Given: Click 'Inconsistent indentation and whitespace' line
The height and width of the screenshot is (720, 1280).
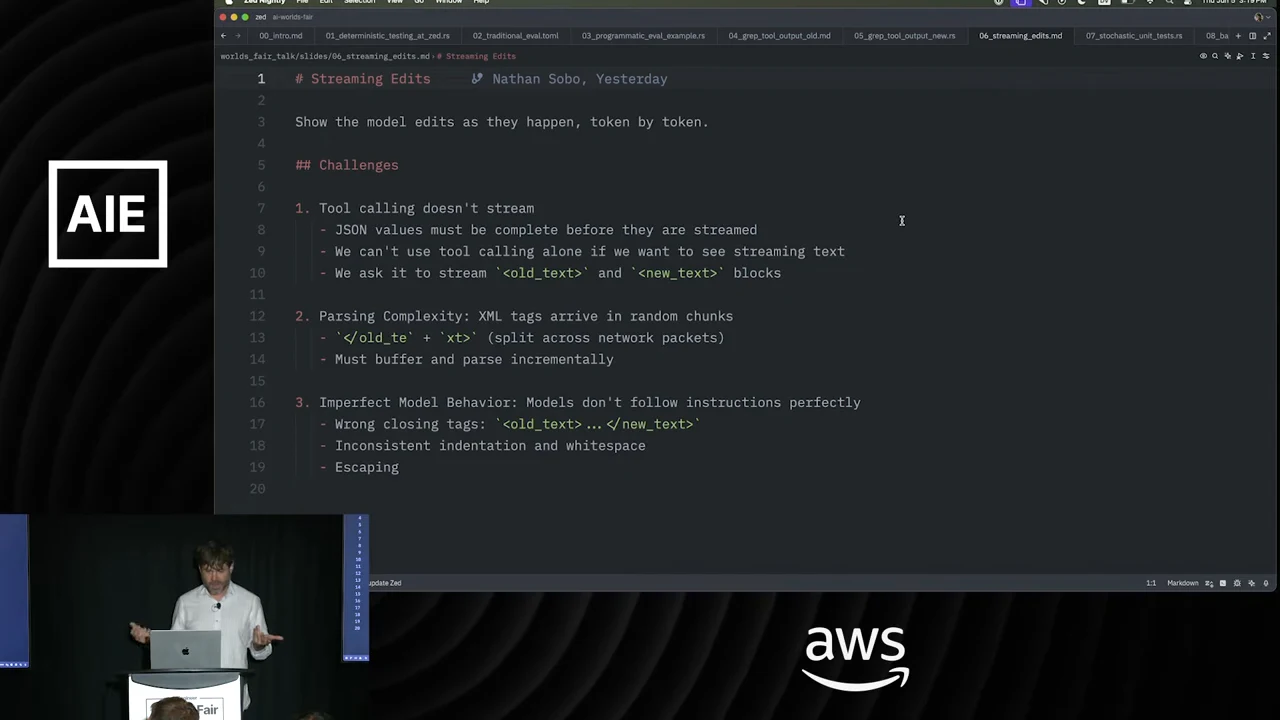Looking at the screenshot, I should click(x=482, y=446).
